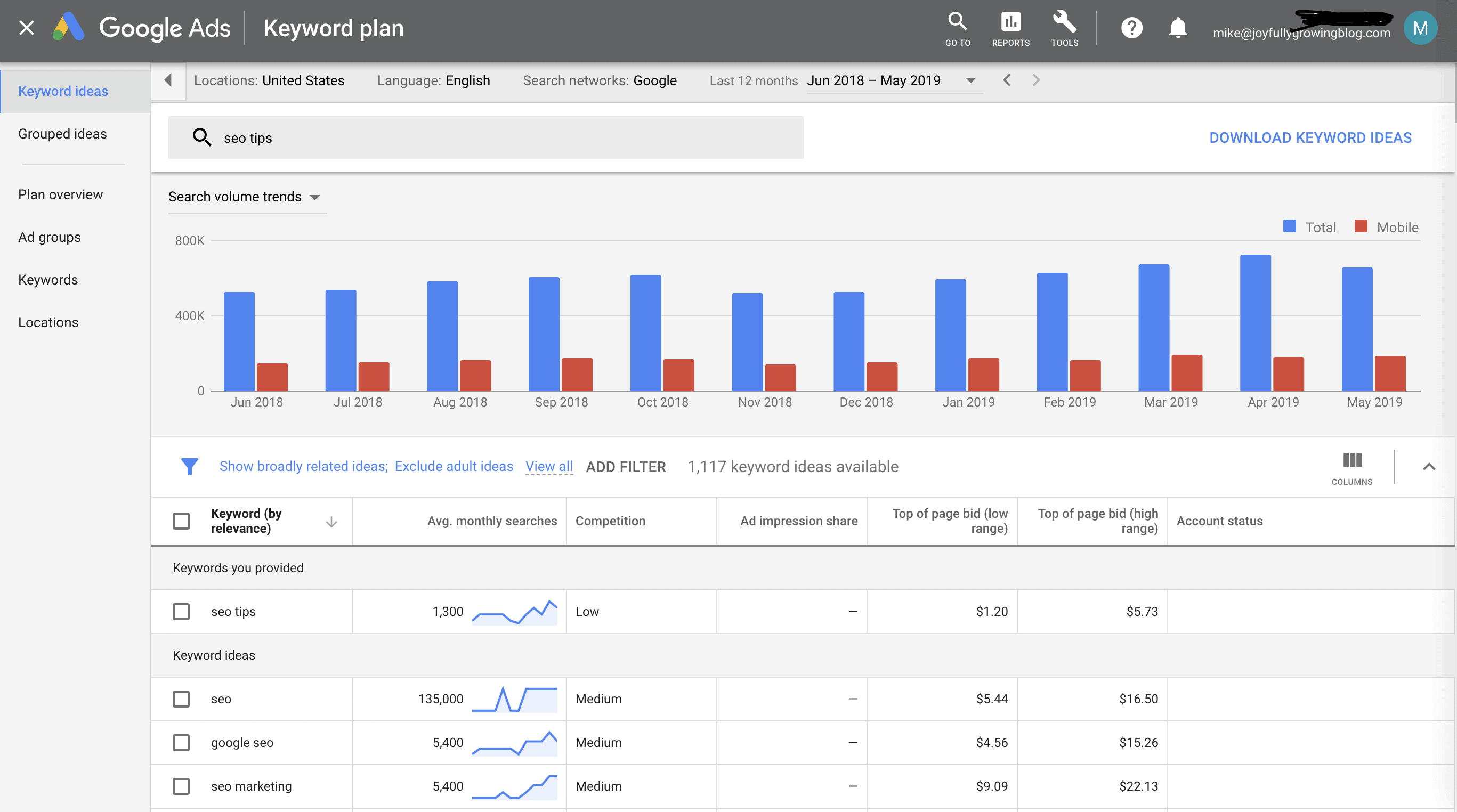This screenshot has height=812, width=1457.
Task: Edit Search networks: Google setting
Action: pos(600,80)
